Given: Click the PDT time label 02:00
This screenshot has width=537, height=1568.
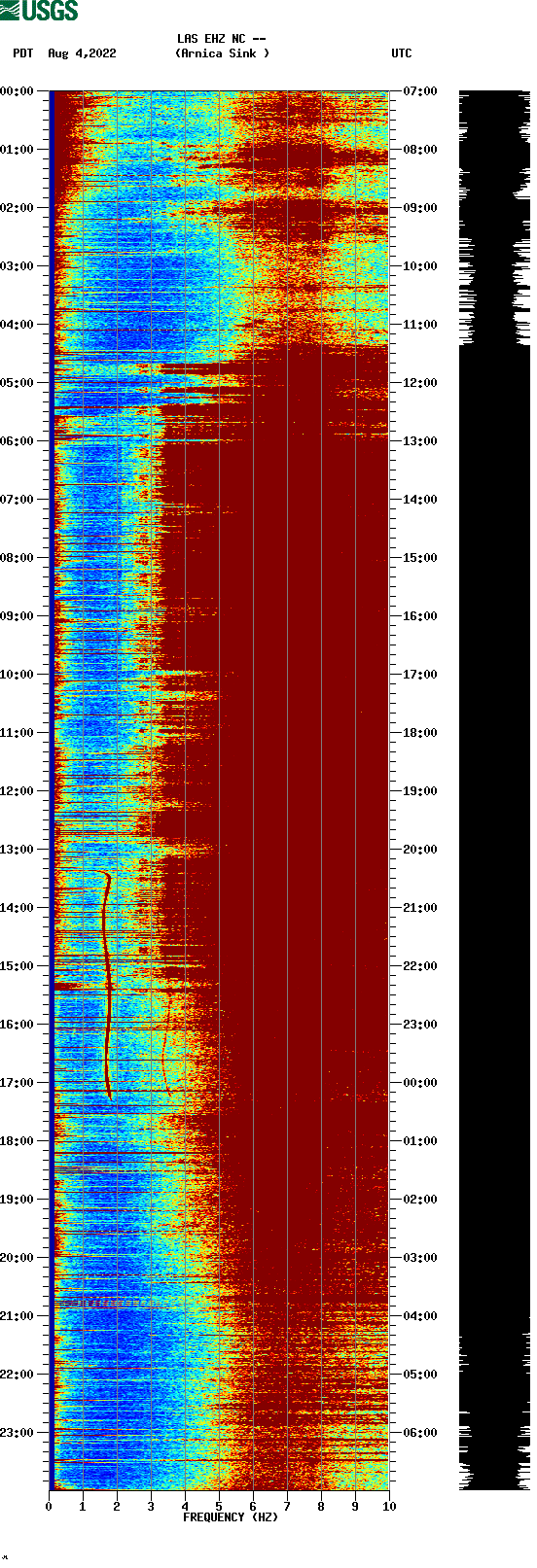Looking at the screenshot, I should (x=17, y=207).
